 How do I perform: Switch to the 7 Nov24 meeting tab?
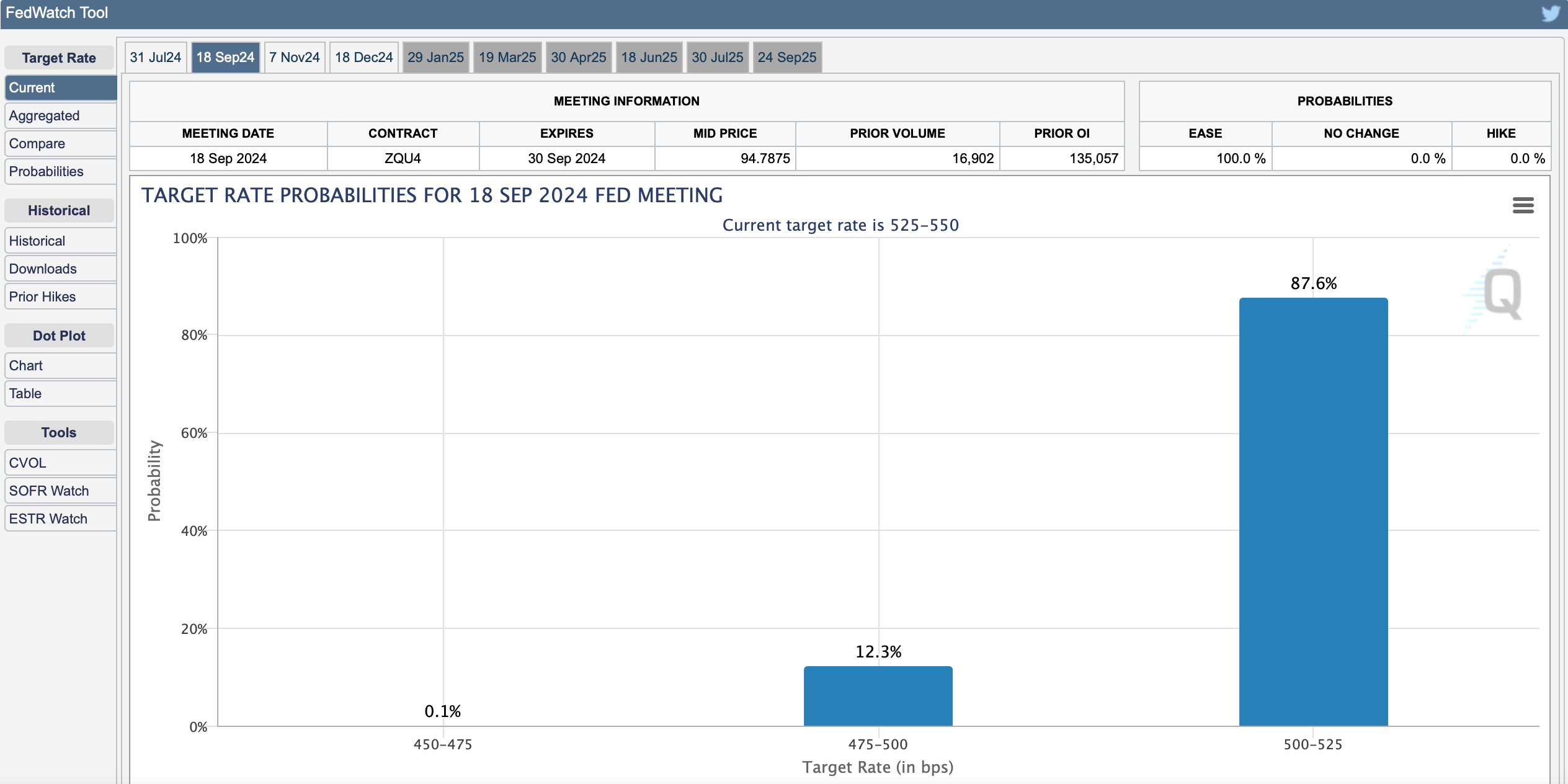295,57
